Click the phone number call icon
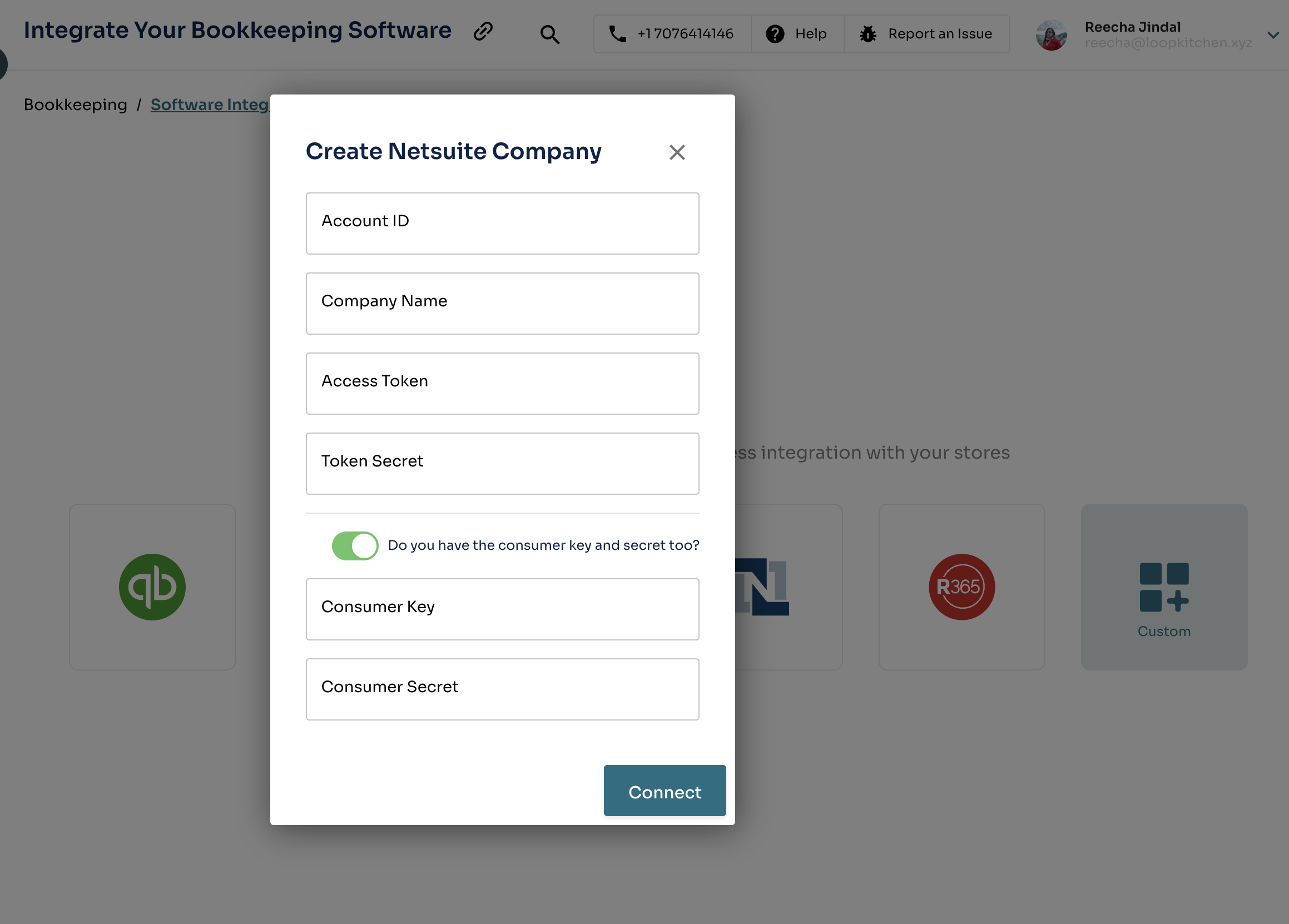This screenshot has width=1289, height=924. 617,34
